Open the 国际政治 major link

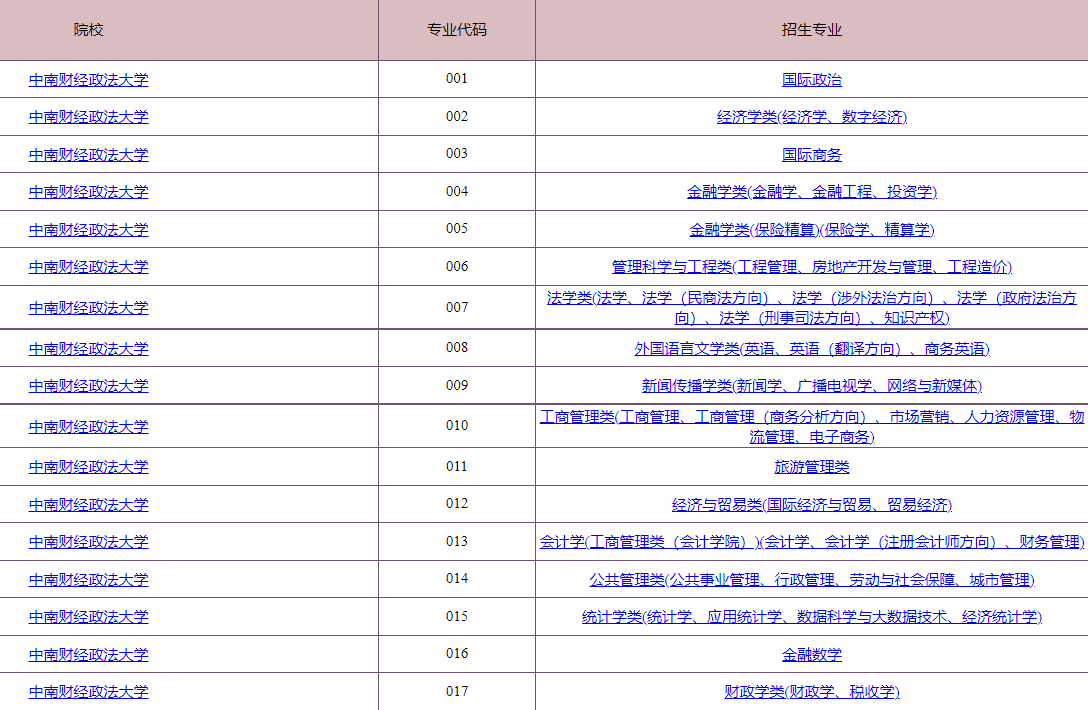coord(811,80)
